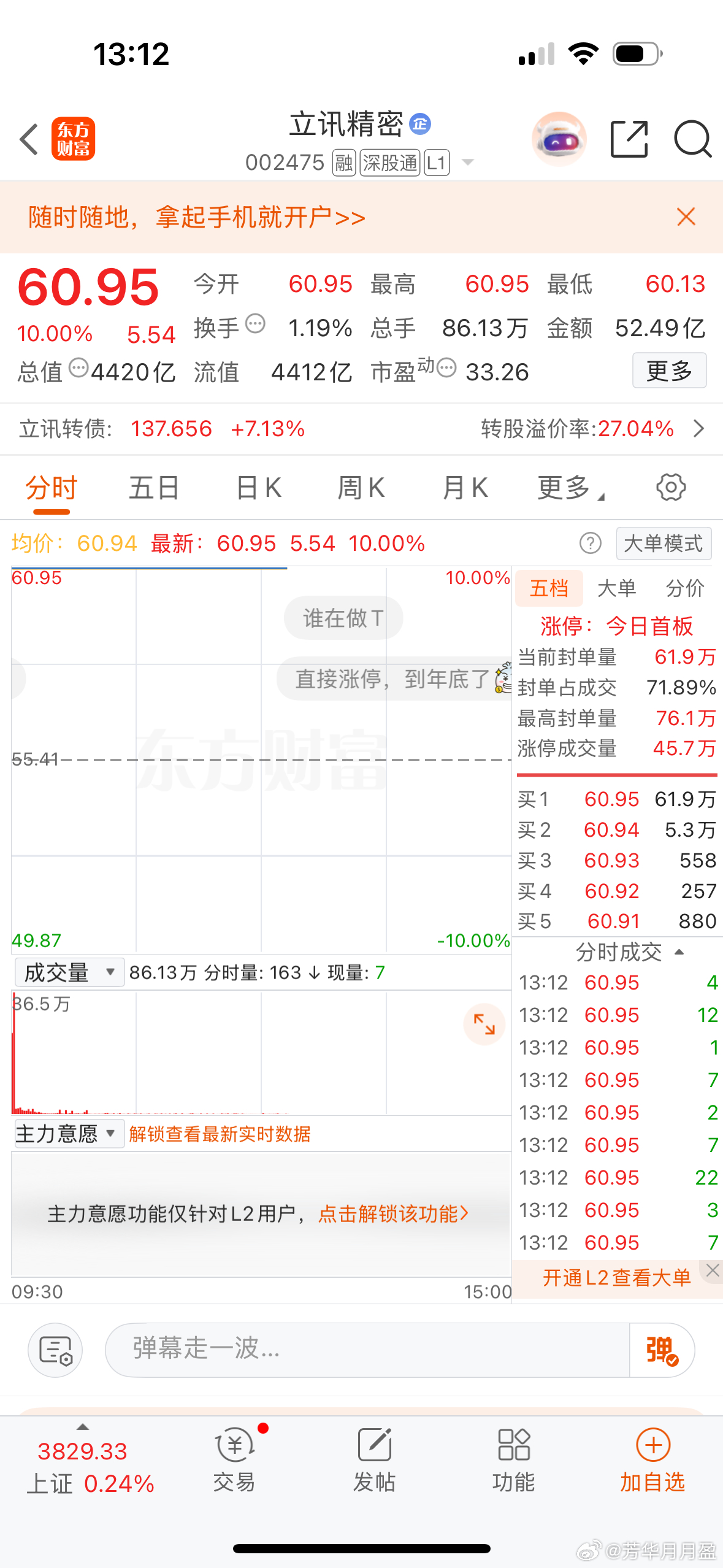Tap the info bubble next to 市盈动
Screen dimensions: 723x1568
pos(446,368)
